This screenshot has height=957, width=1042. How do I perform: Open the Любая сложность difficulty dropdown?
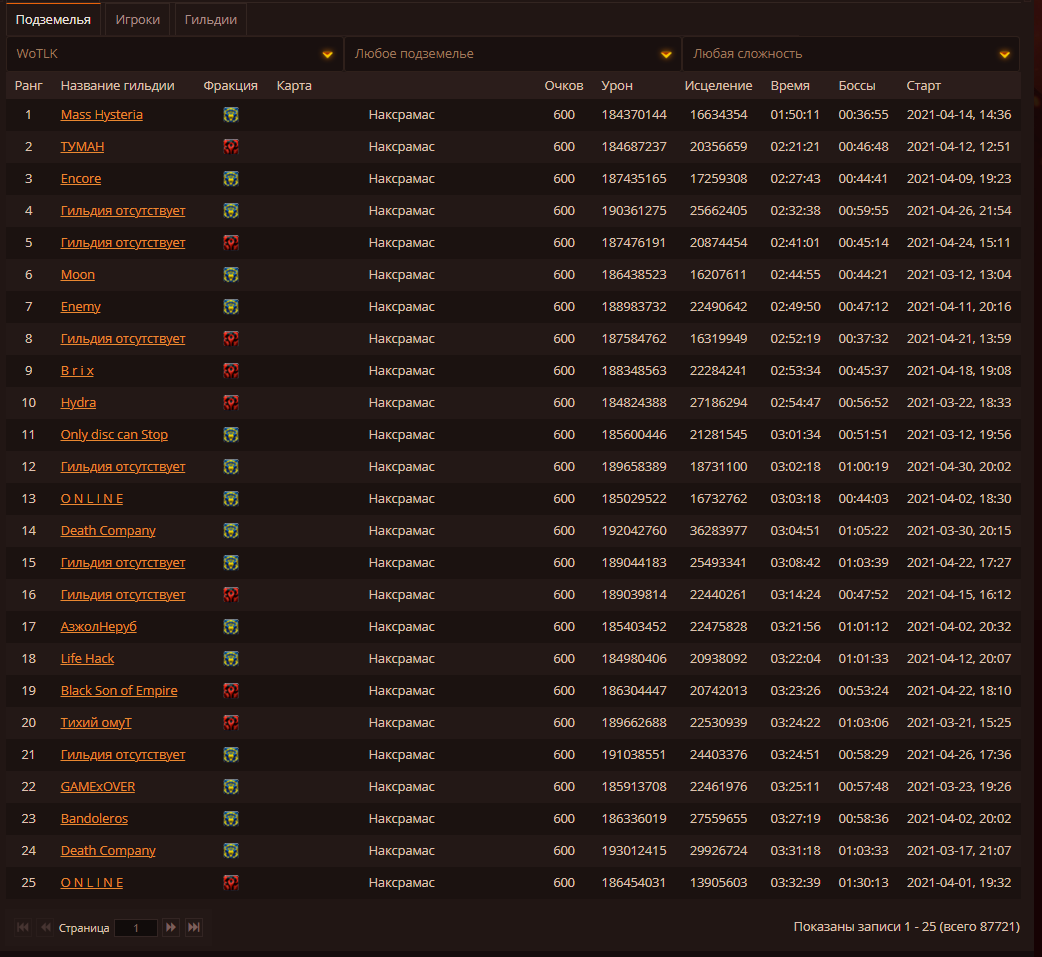click(x=851, y=54)
